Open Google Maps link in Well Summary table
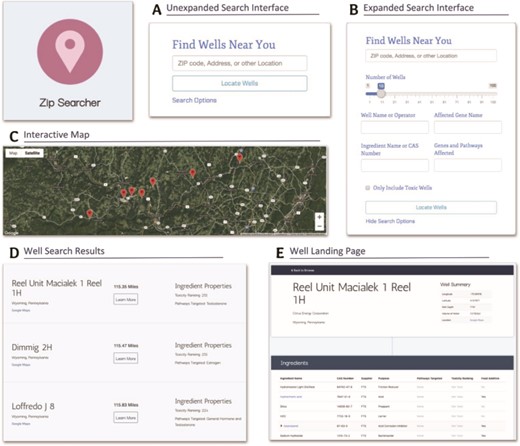This screenshot has width=520, height=446. point(477,320)
